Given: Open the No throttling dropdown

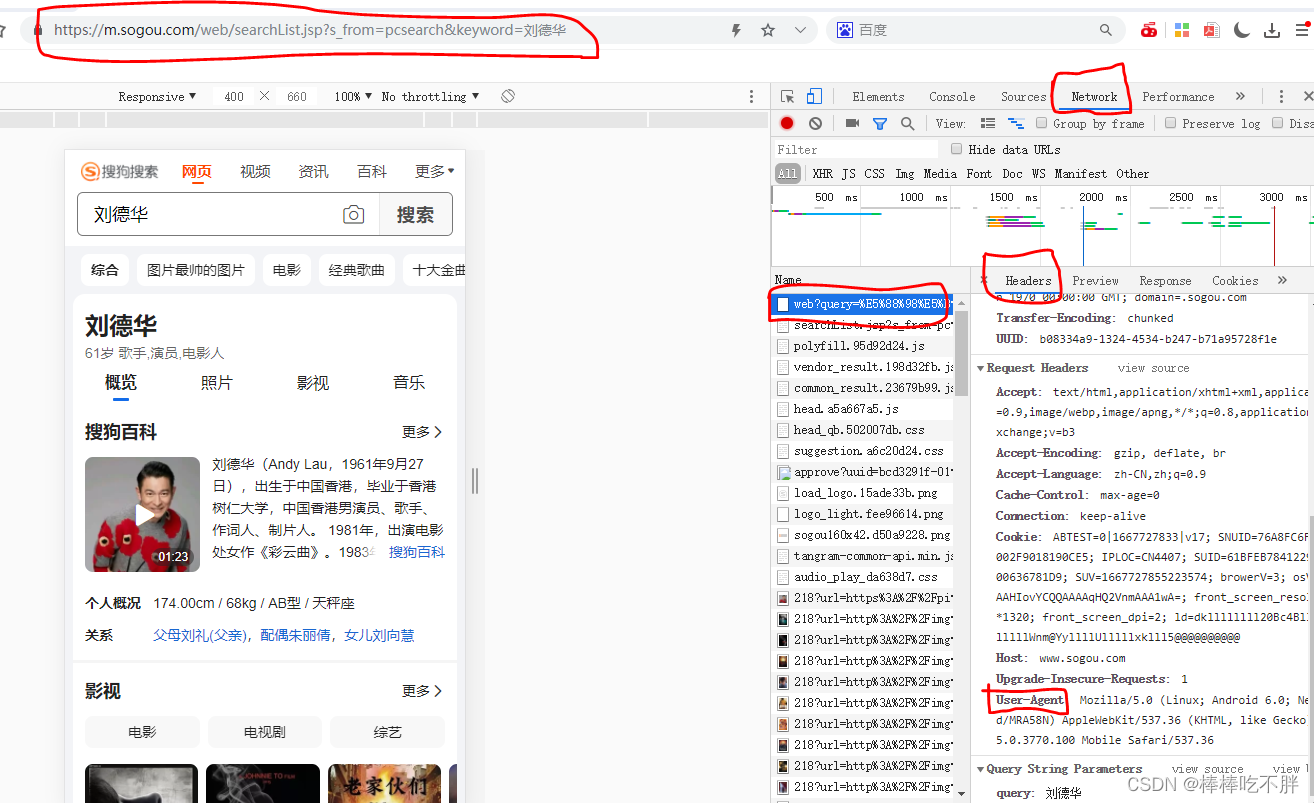Looking at the screenshot, I should coord(430,97).
